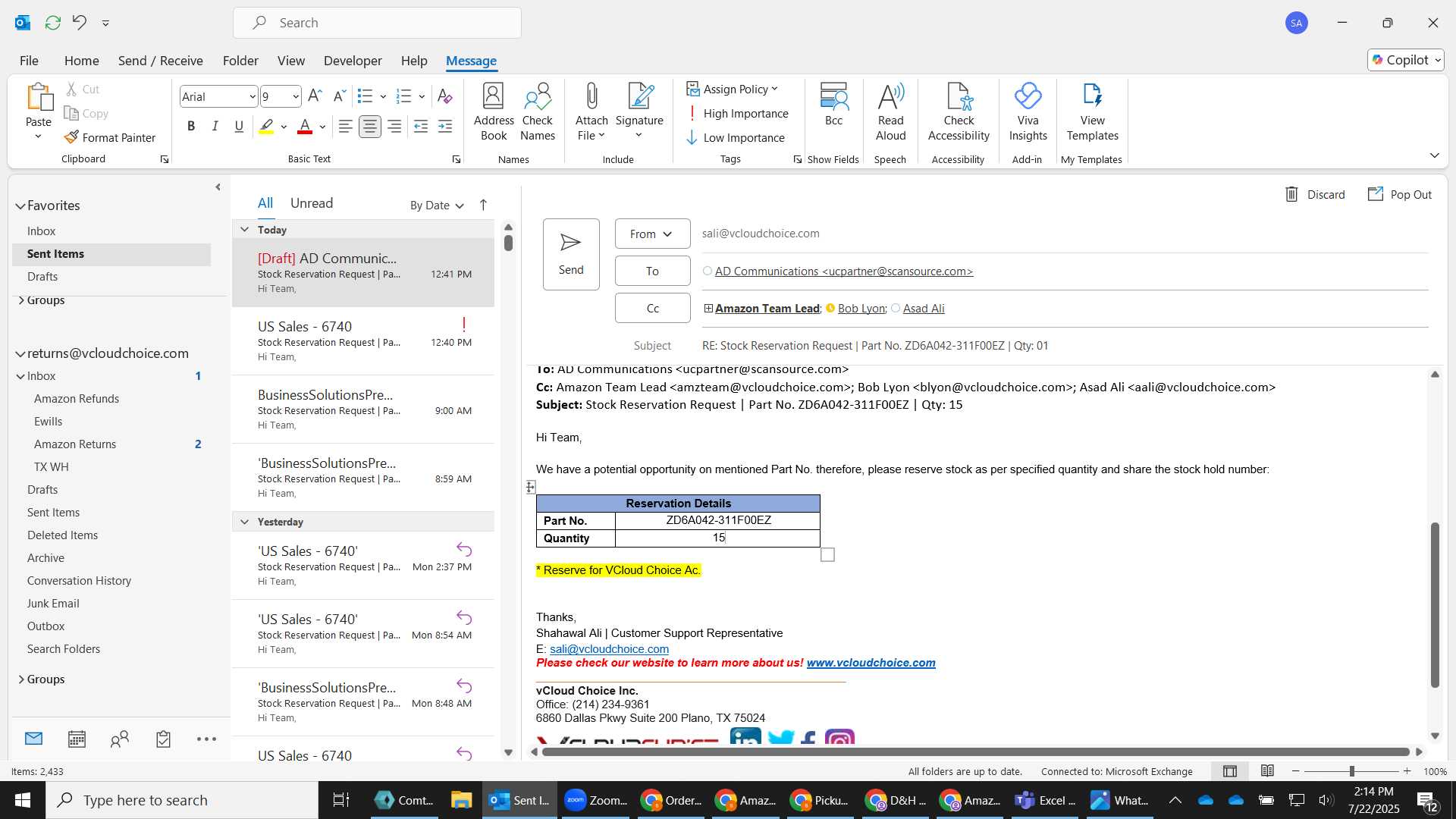Screen dimensions: 1456x819
Task: Click the Increase Font Size icon
Action: point(315,96)
